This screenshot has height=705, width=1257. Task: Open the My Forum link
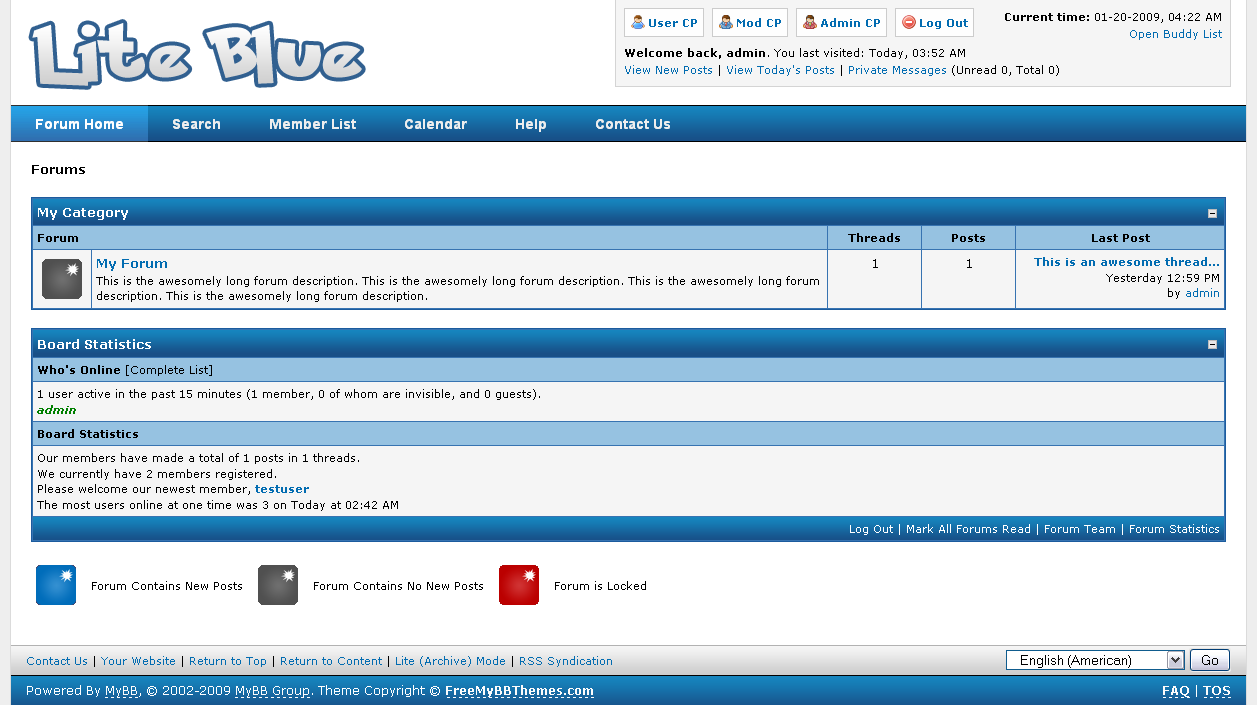(x=132, y=264)
